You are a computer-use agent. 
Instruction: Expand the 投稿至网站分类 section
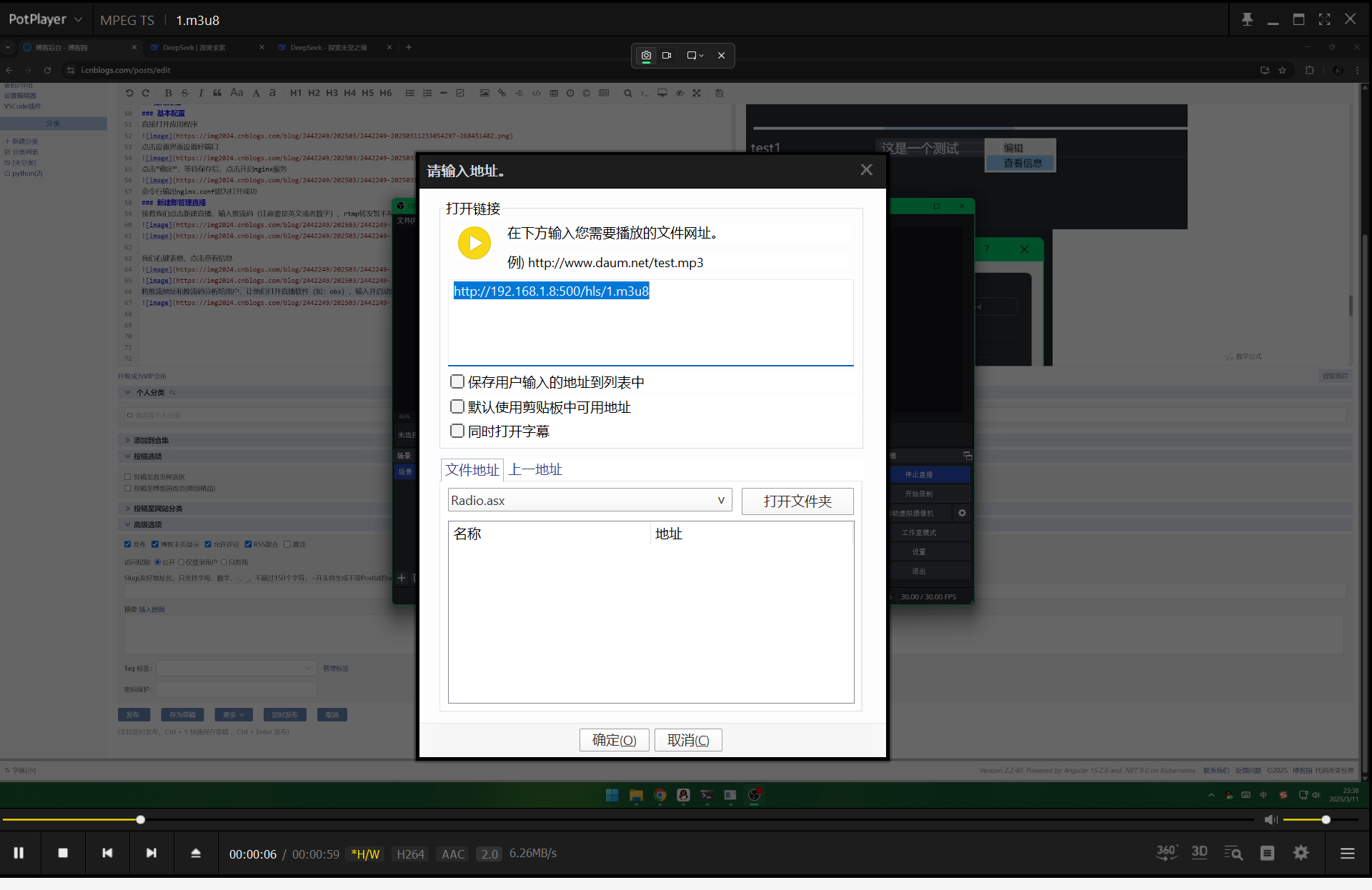[128, 508]
